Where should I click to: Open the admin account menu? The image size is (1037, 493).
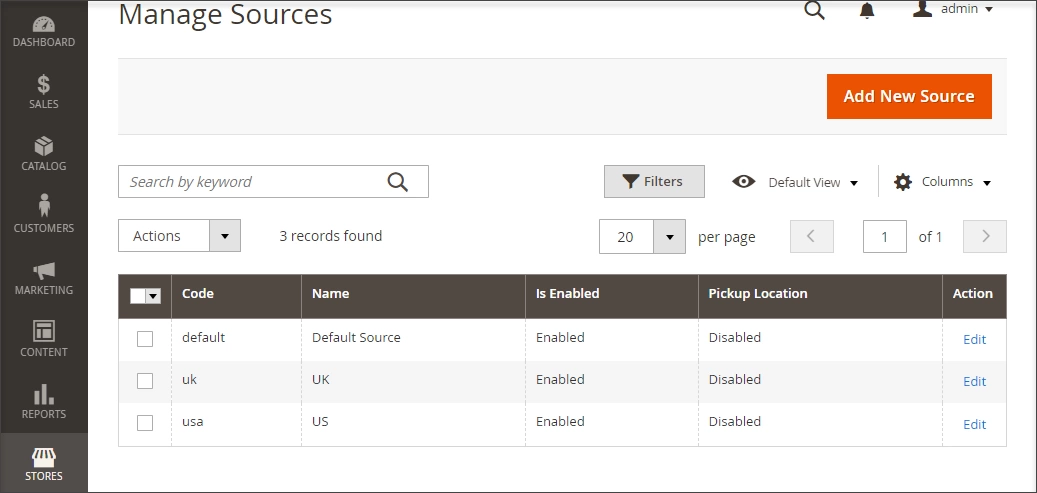(953, 9)
